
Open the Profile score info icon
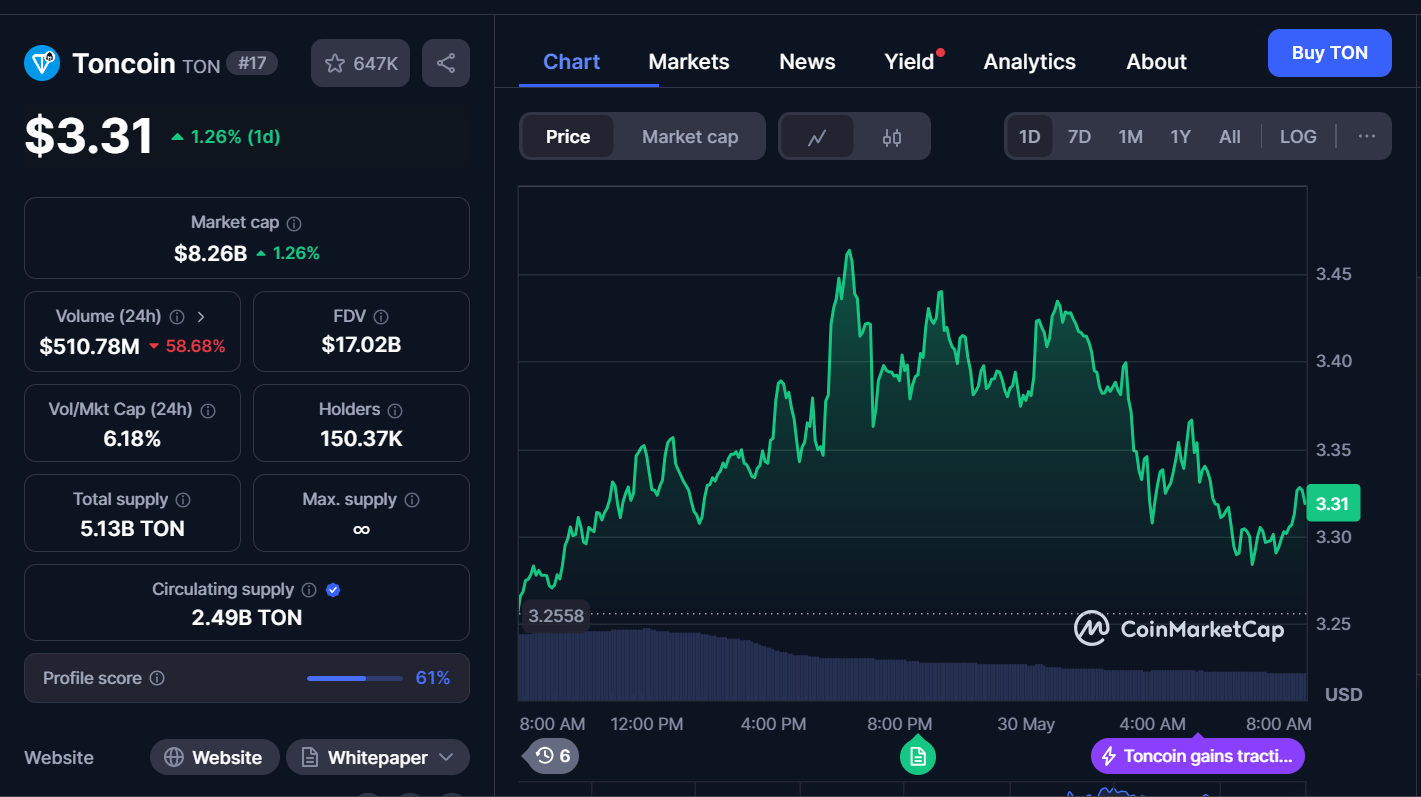[x=157, y=678]
